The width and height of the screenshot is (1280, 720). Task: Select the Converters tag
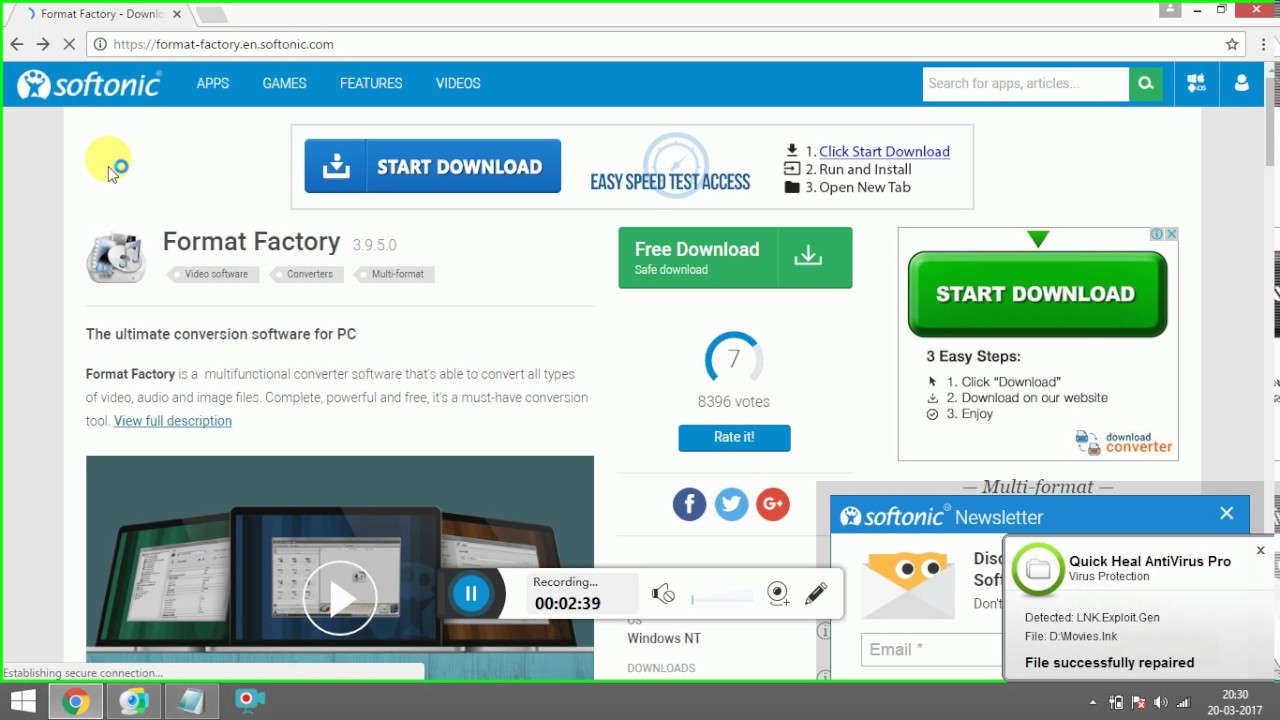306,274
